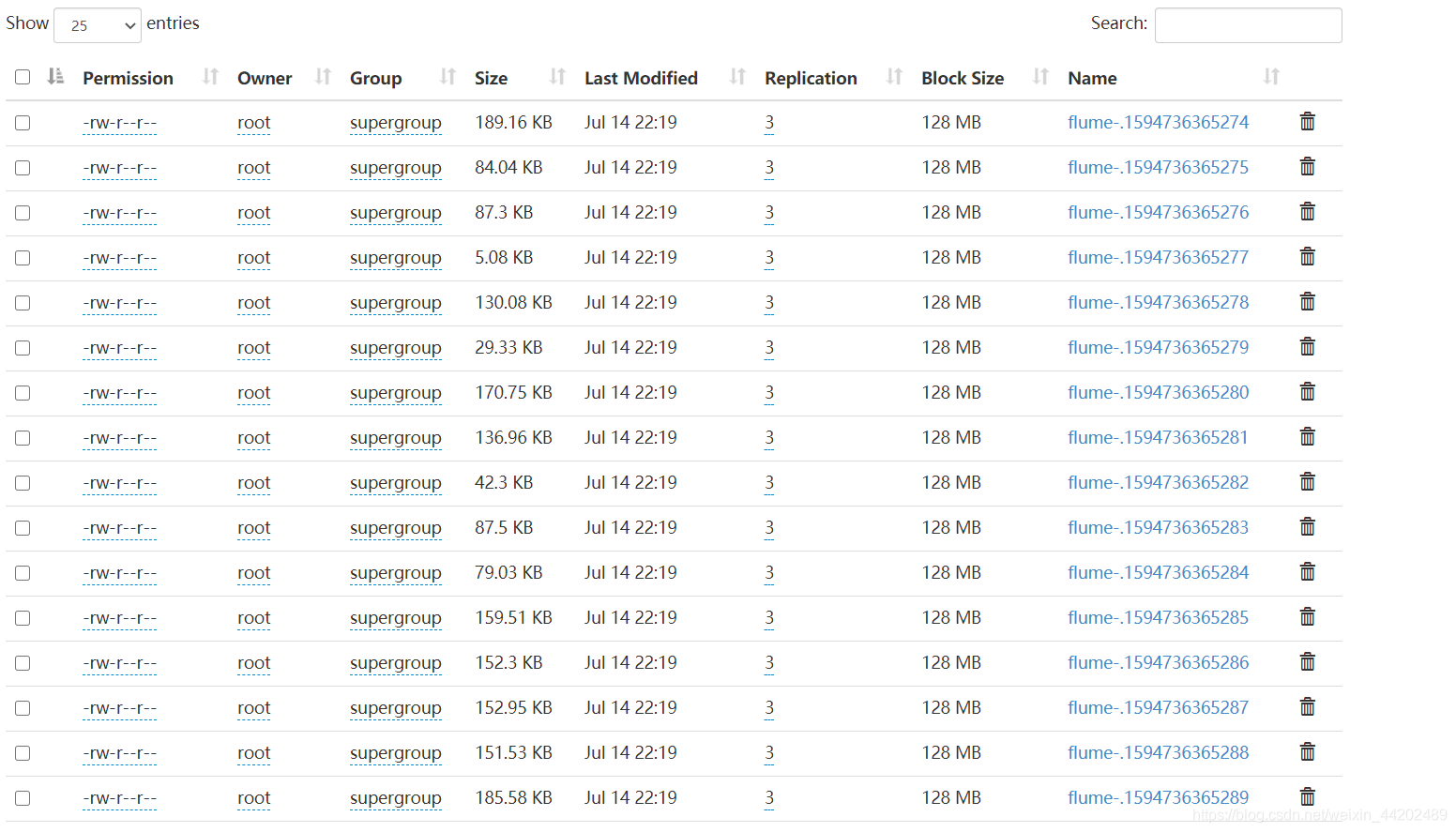
Task: Delete file flume-.1594736365274 via trash icon
Action: coord(1307,121)
